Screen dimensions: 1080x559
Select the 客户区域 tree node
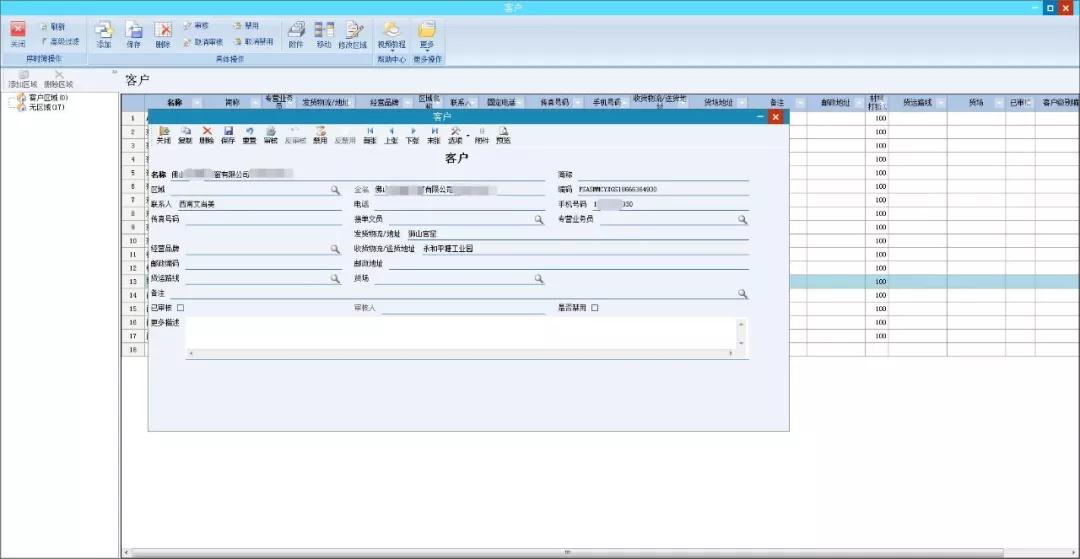pyautogui.click(x=45, y=98)
